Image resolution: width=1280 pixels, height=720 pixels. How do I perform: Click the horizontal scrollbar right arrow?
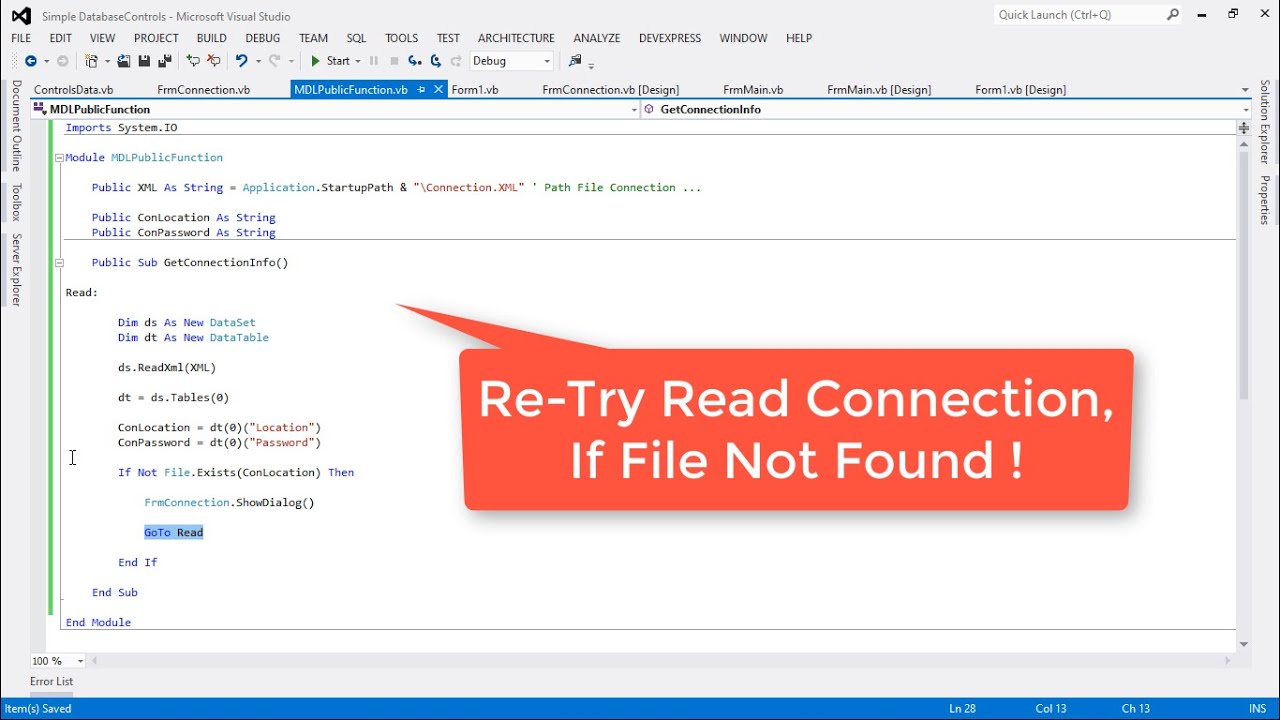pos(1228,661)
